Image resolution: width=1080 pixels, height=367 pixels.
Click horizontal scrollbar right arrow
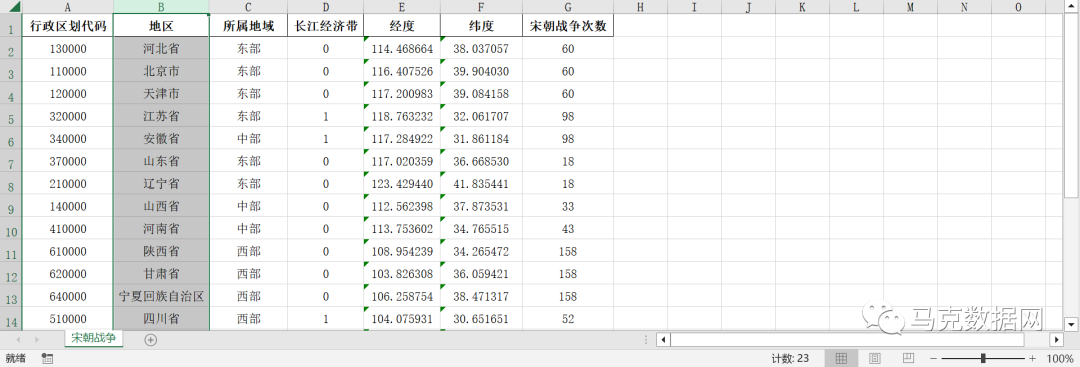[1057, 339]
